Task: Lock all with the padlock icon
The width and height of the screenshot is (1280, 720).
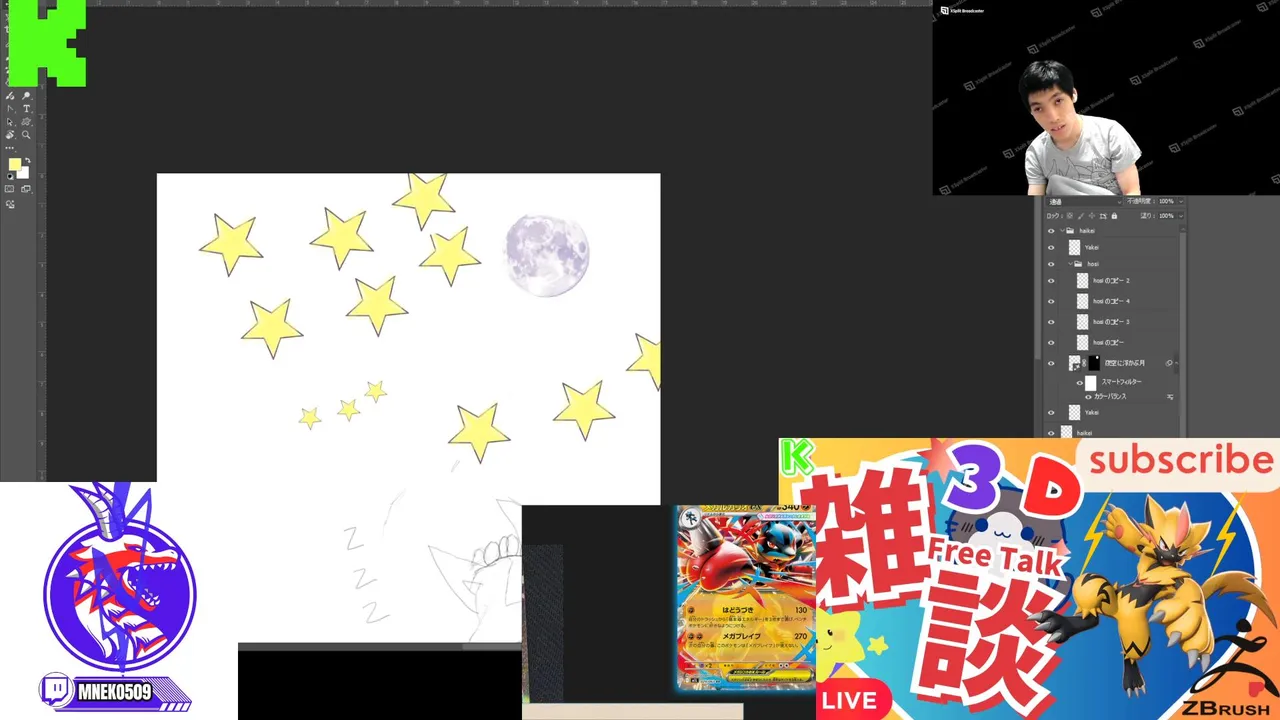Action: (1114, 216)
